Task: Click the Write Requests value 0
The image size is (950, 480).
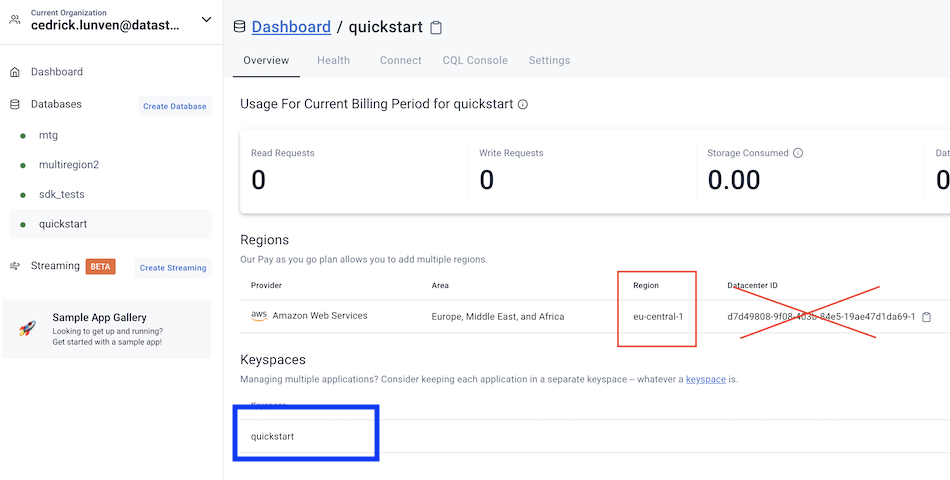Action: point(487,181)
